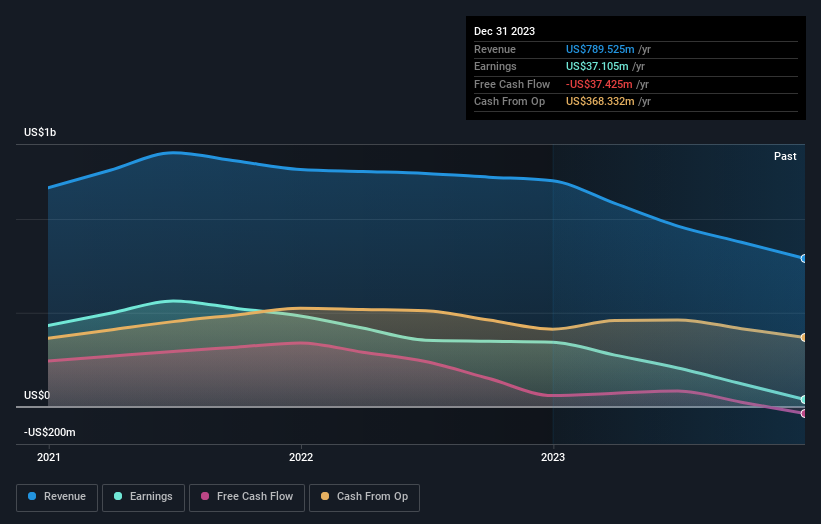821x524 pixels.
Task: Click the Free Cash Flow endpoint marker
Action: [x=804, y=414]
